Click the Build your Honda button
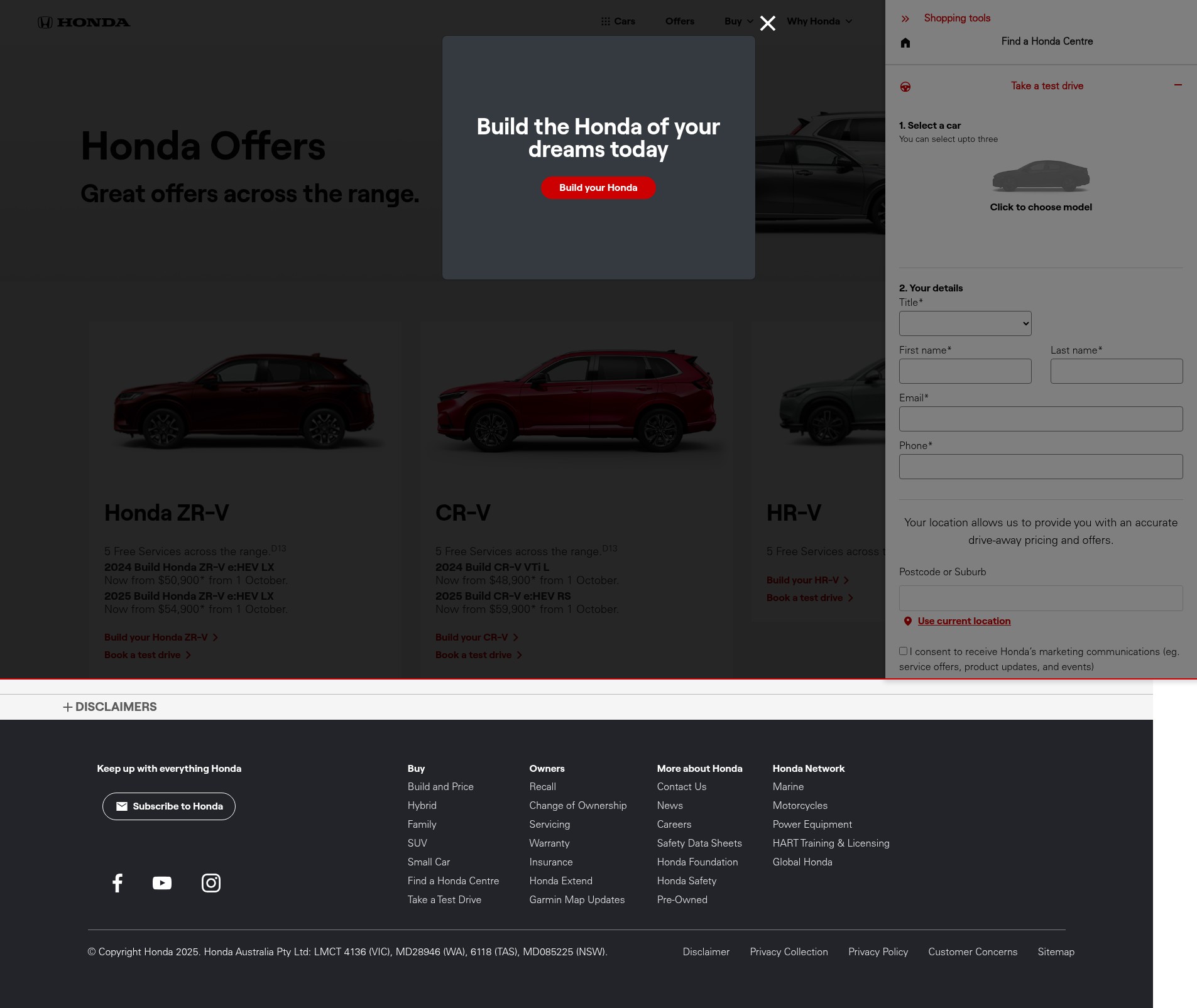The image size is (1197, 1008). [598, 188]
